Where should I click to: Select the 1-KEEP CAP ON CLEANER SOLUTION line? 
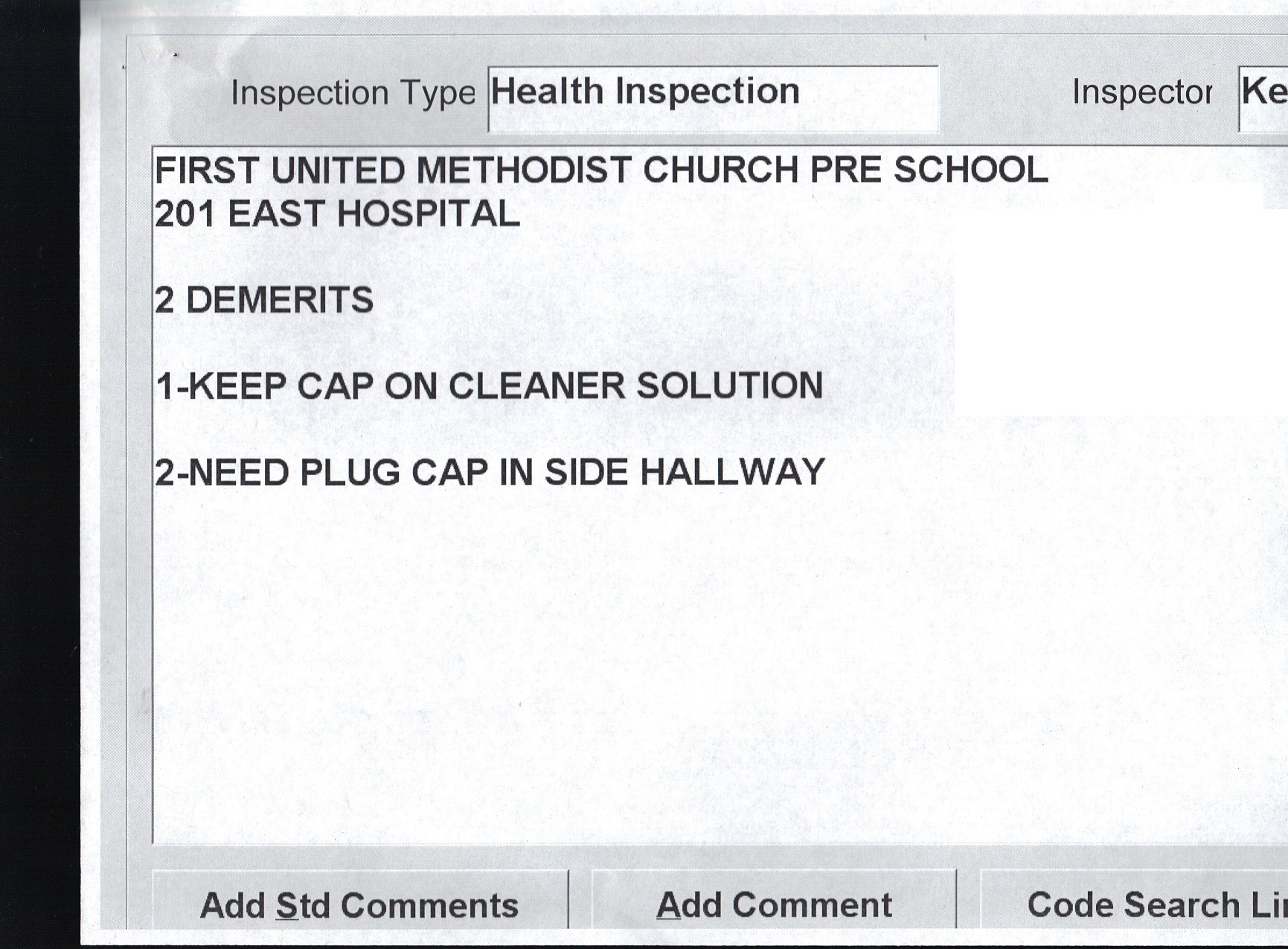pos(490,386)
